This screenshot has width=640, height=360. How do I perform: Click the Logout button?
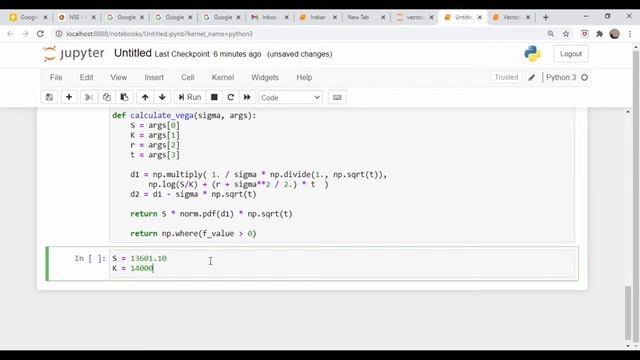pos(571,54)
